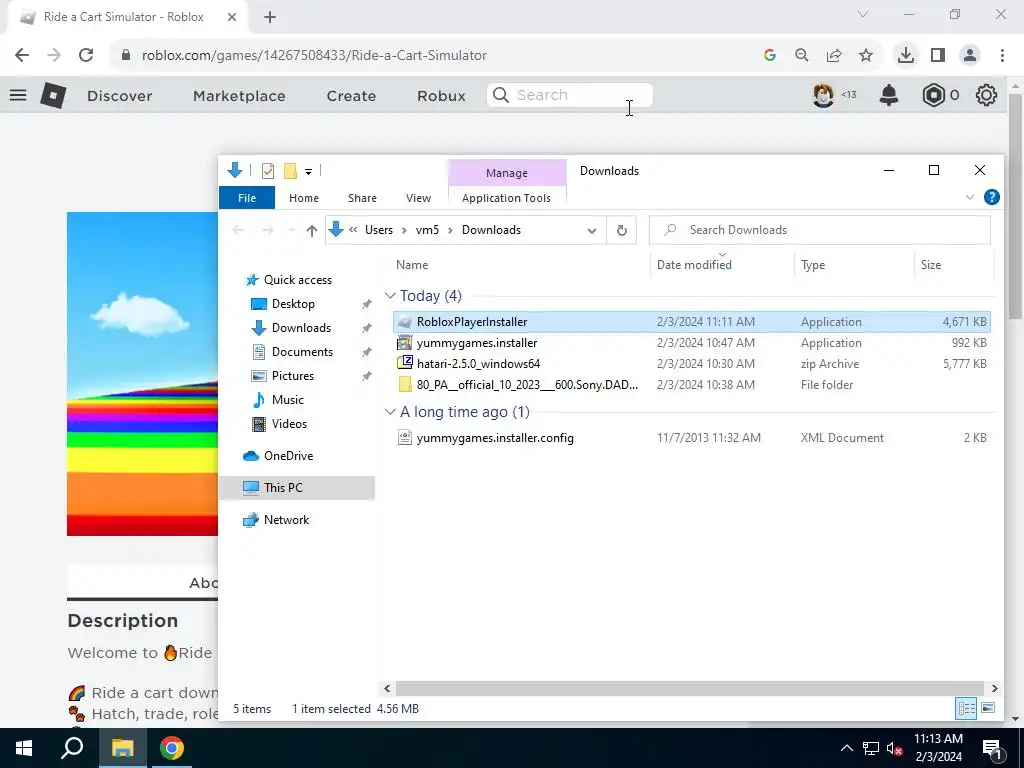
Task: Select hatari-2.5.0_windows64 zip archive
Action: click(x=692, y=364)
